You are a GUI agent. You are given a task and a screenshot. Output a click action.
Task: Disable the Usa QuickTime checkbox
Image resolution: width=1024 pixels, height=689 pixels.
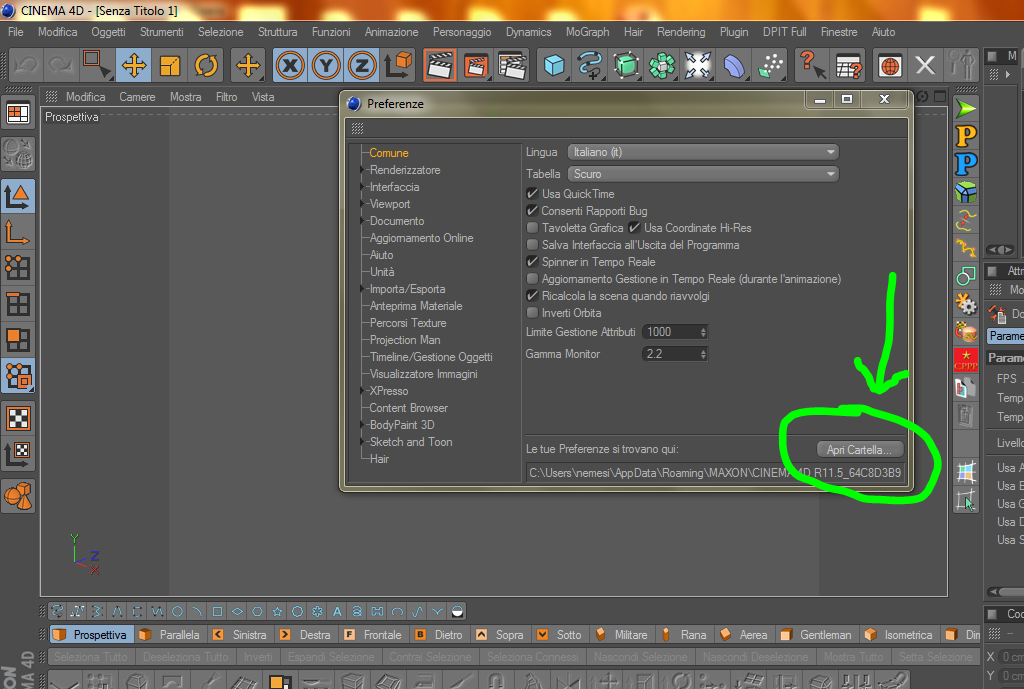(x=532, y=193)
